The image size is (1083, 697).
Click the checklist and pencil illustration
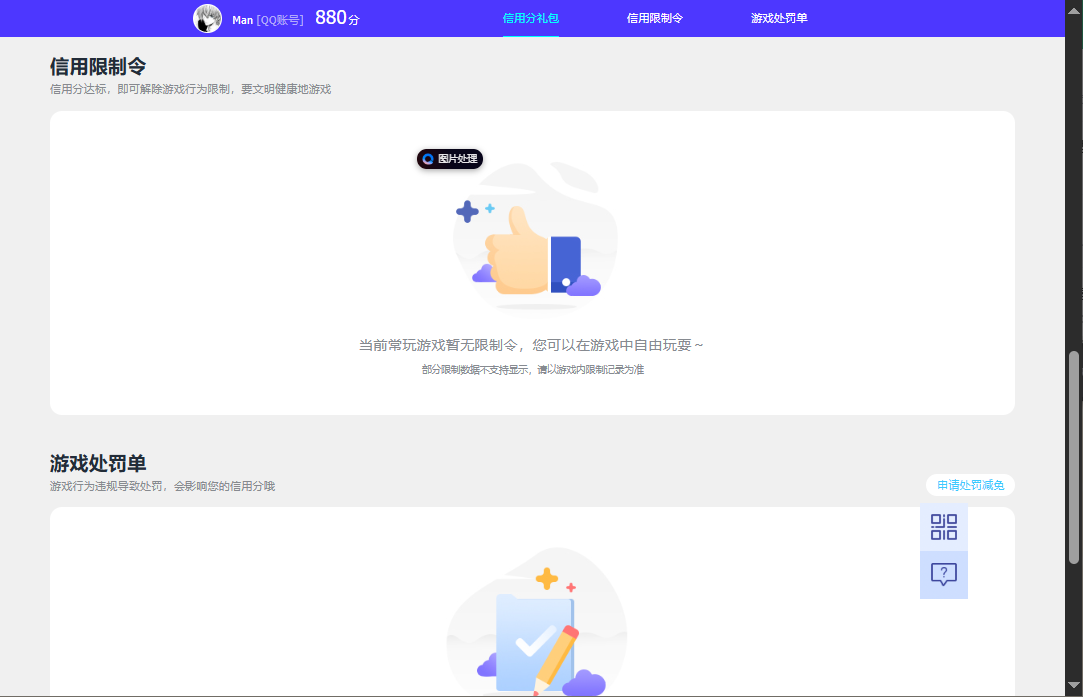click(x=537, y=622)
